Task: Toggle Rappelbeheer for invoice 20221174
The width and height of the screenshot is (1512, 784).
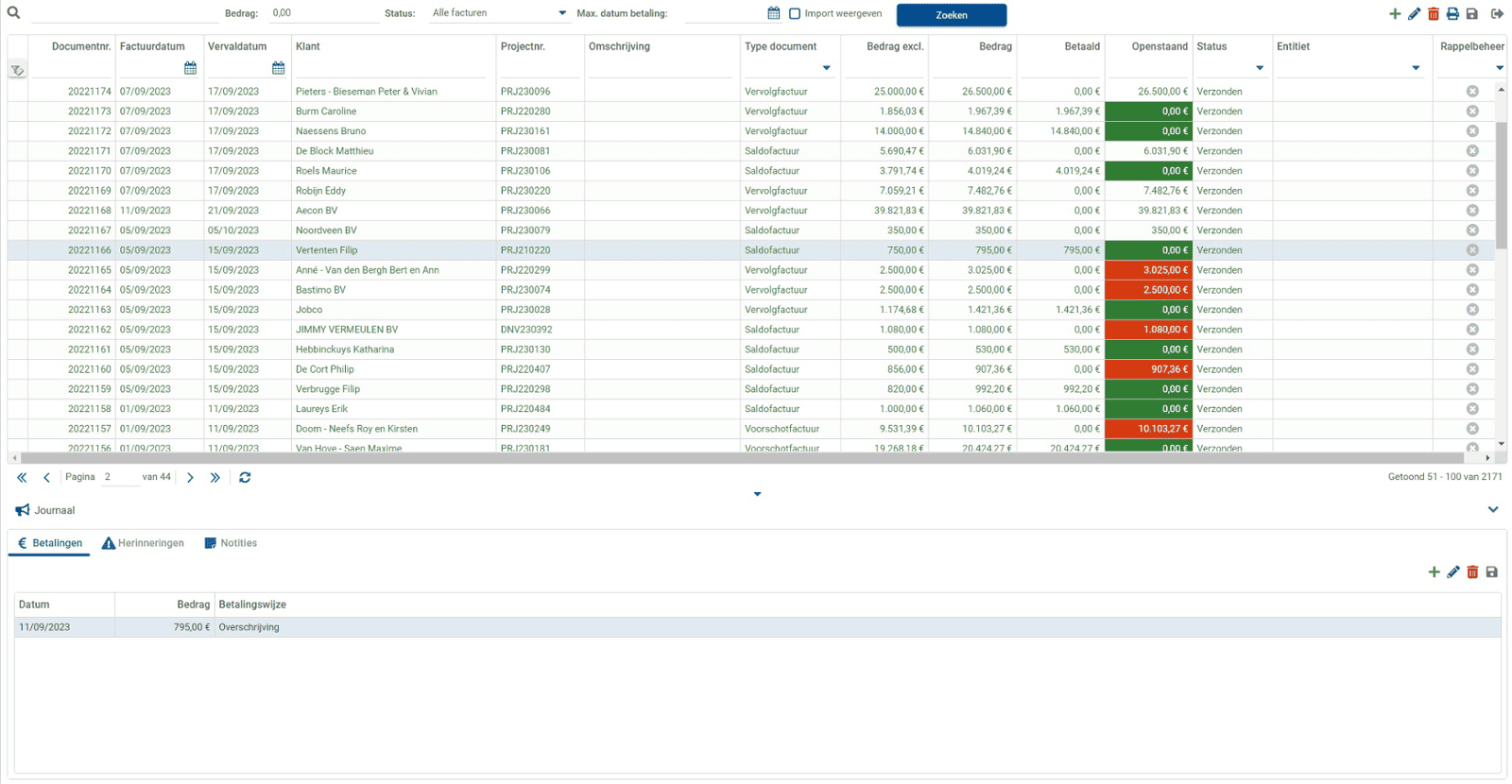Action: coord(1472,92)
